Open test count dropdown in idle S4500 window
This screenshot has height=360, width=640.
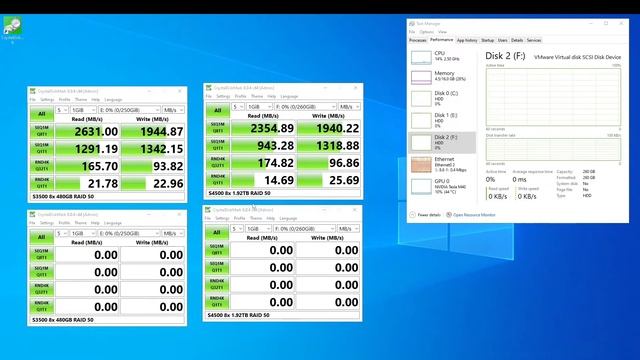(237, 229)
